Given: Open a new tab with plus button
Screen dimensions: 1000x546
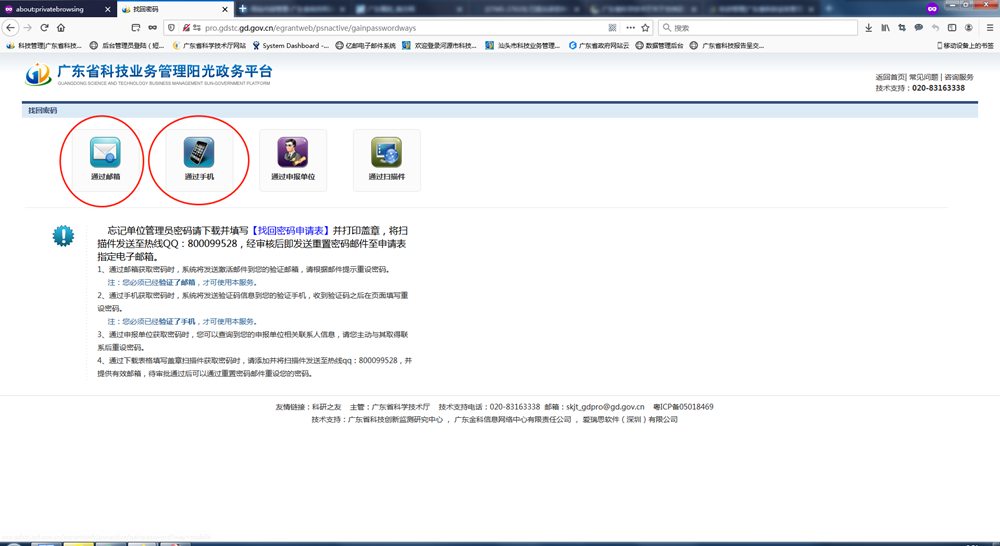Looking at the screenshot, I should point(242,9).
